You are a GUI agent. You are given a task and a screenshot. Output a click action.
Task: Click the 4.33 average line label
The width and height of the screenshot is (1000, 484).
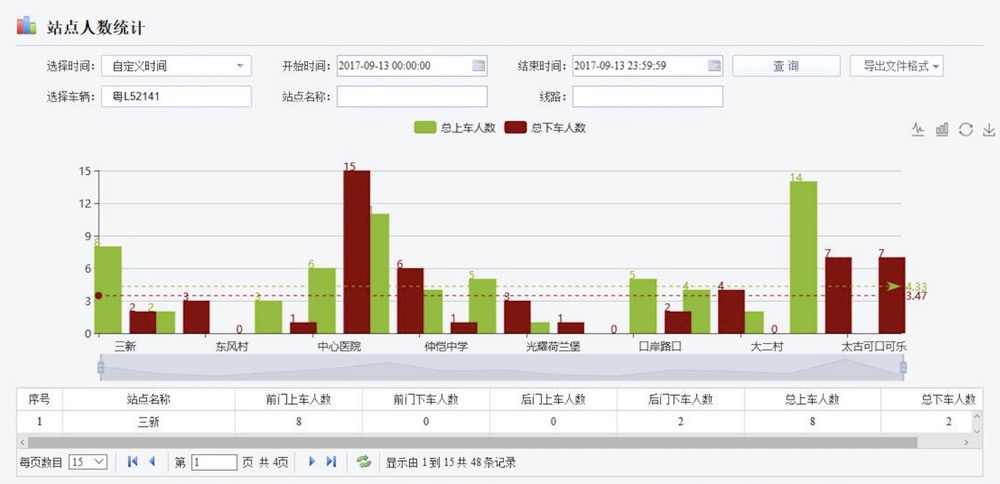coord(916,286)
